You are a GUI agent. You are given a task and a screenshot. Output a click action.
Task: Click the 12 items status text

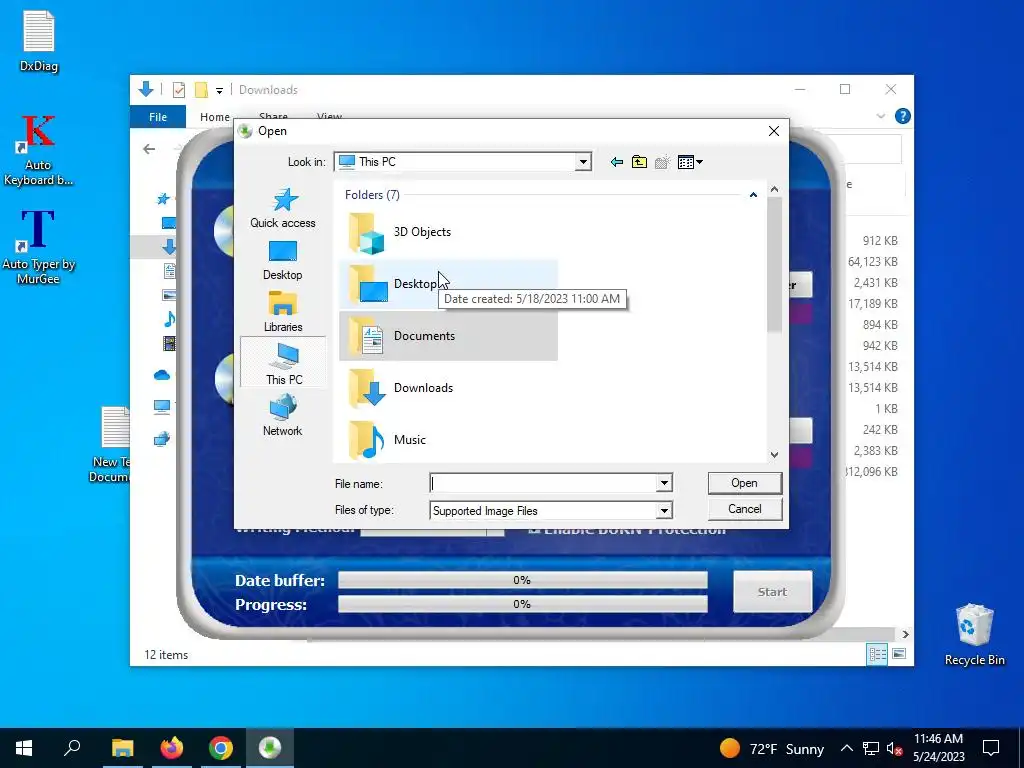click(x=166, y=654)
